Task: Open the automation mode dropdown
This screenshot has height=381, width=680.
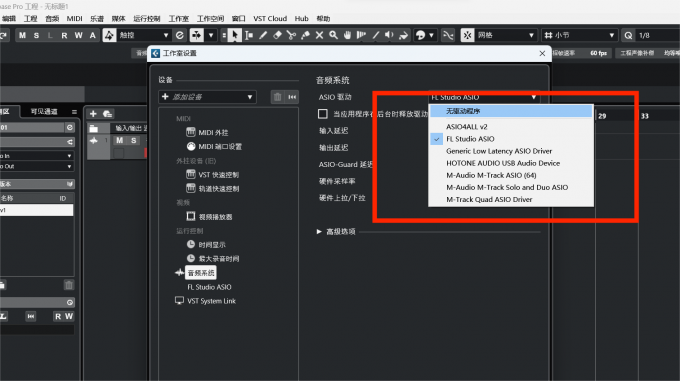Action: pyautogui.click(x=144, y=35)
